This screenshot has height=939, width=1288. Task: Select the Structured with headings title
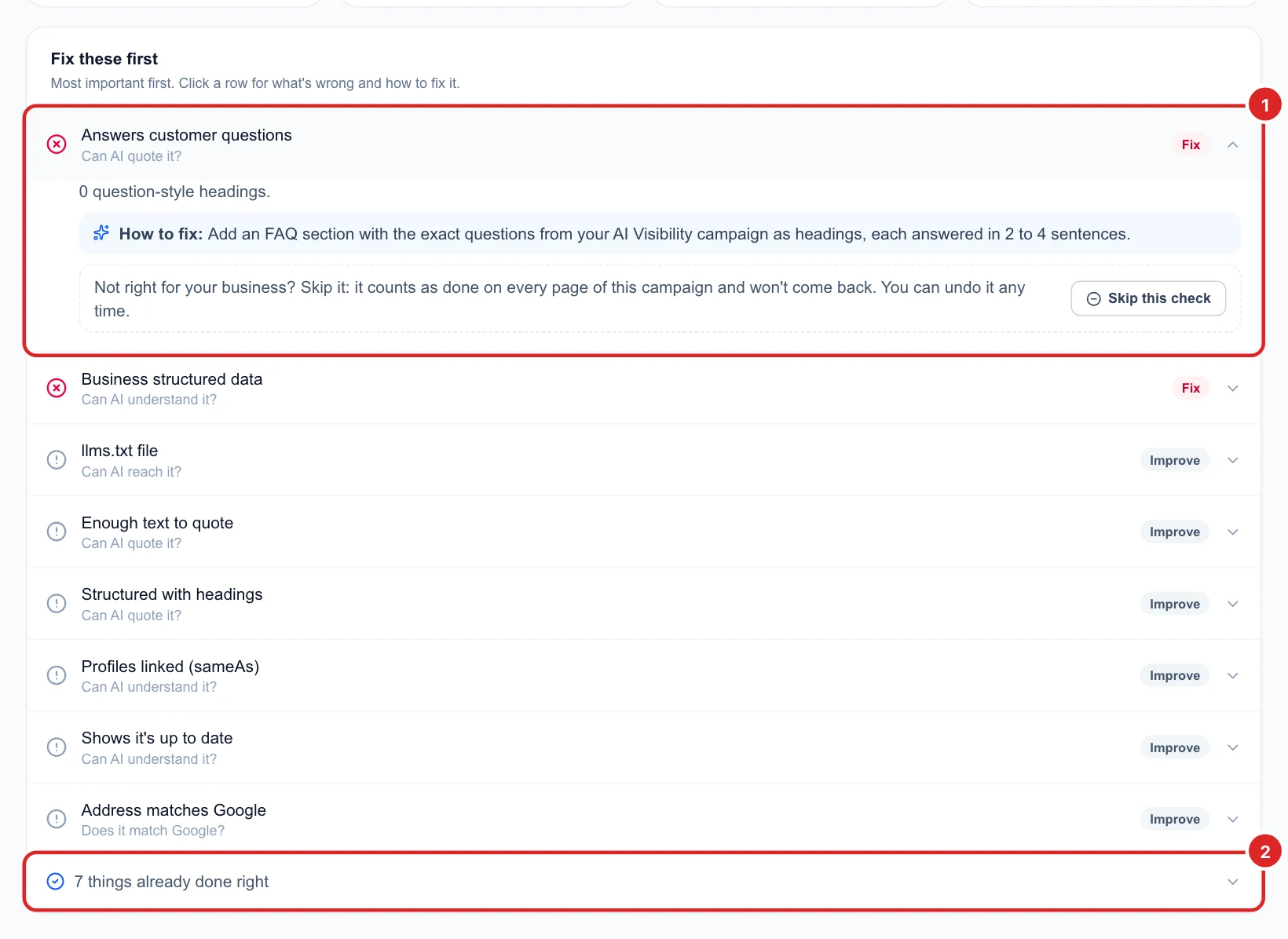pyautogui.click(x=172, y=594)
